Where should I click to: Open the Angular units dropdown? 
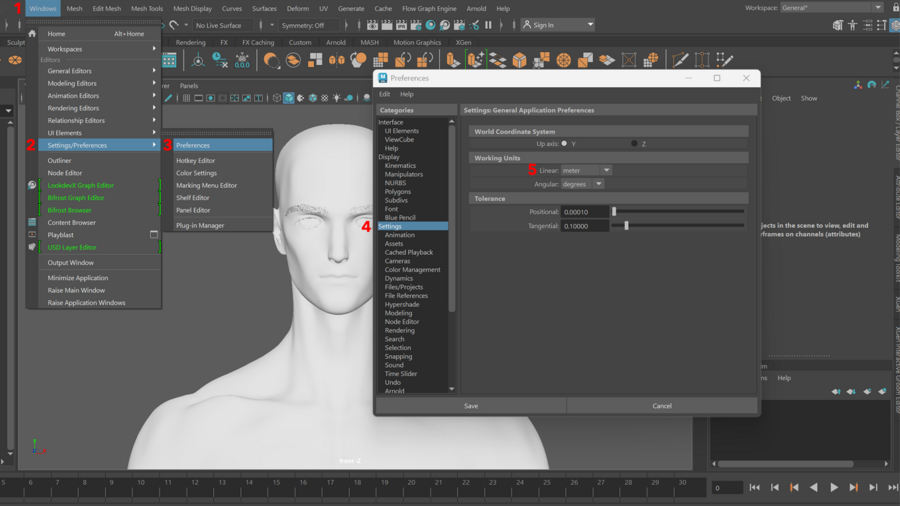(582, 184)
